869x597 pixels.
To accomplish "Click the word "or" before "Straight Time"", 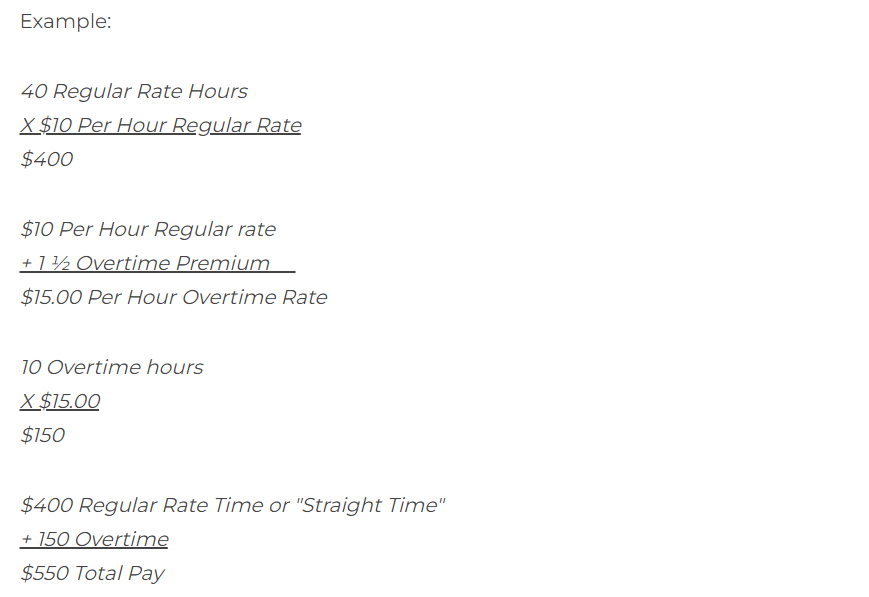I will 279,505.
